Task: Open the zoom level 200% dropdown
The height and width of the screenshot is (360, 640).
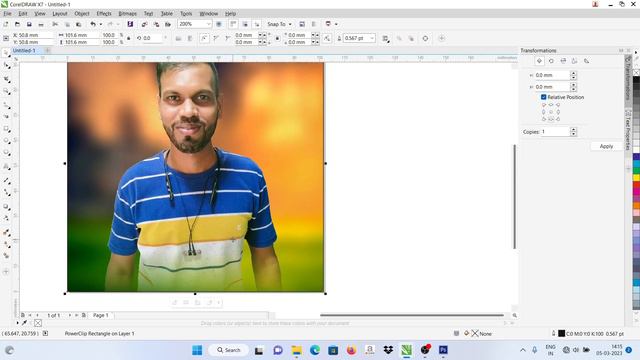Action: tap(209, 24)
